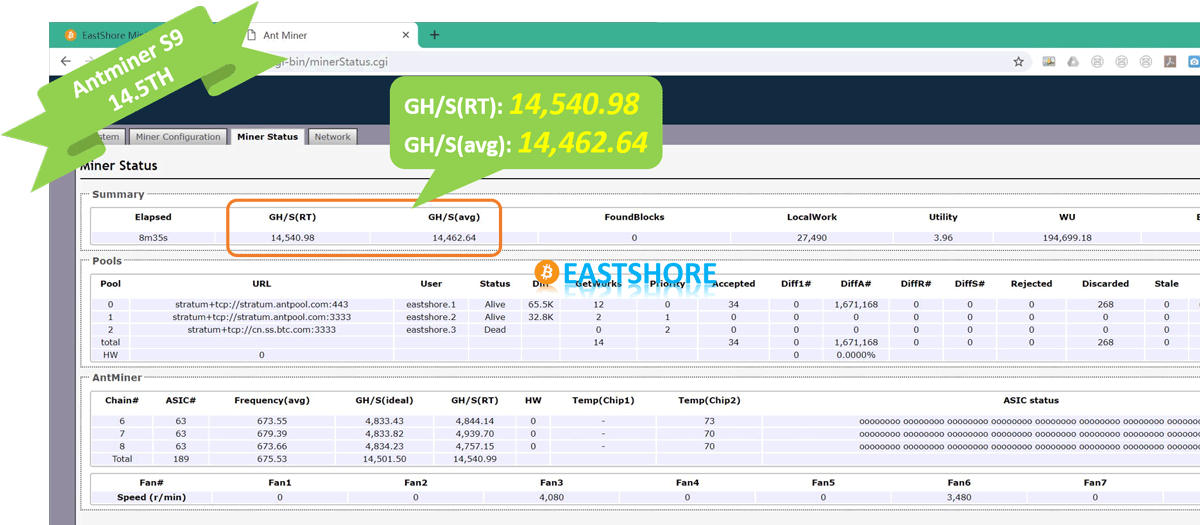Click chain 7 frequency 679.39
The image size is (1200, 525).
click(x=272, y=434)
